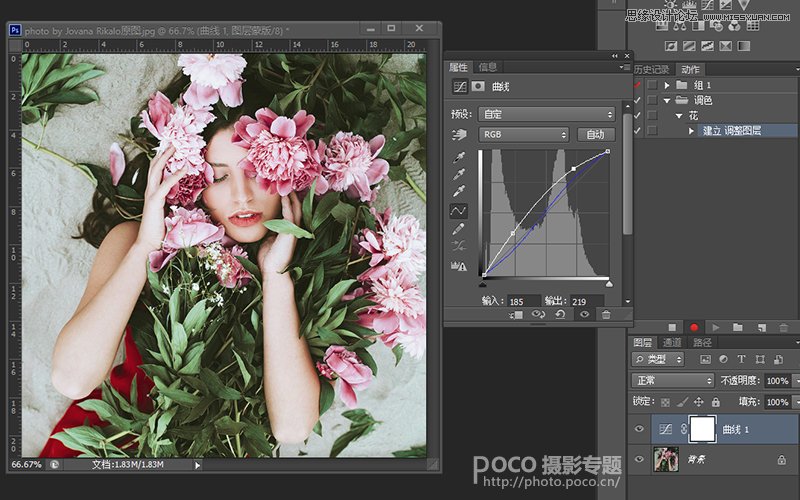
Task: Click the Curves adjustment icon in Properties
Action: click(460, 86)
